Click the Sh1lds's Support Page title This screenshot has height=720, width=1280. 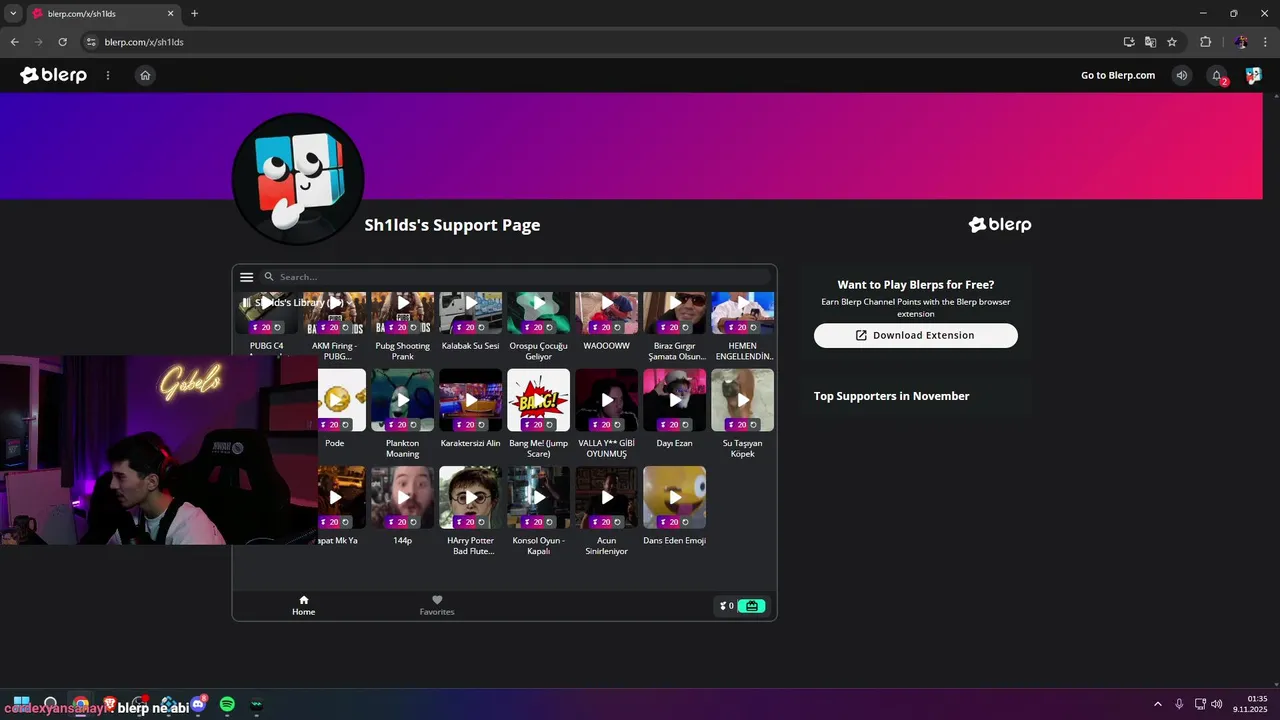(452, 225)
